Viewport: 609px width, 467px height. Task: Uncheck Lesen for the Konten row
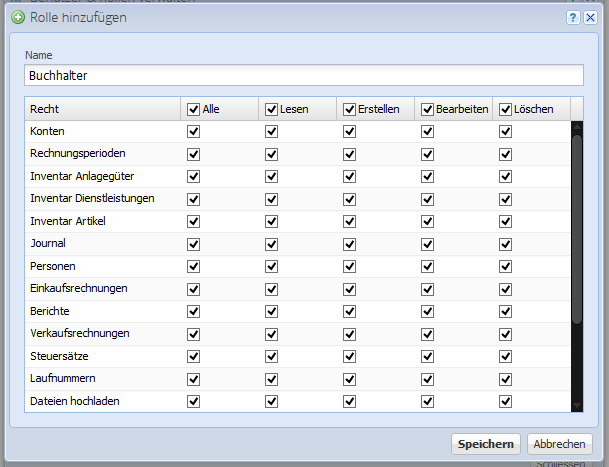[271, 132]
